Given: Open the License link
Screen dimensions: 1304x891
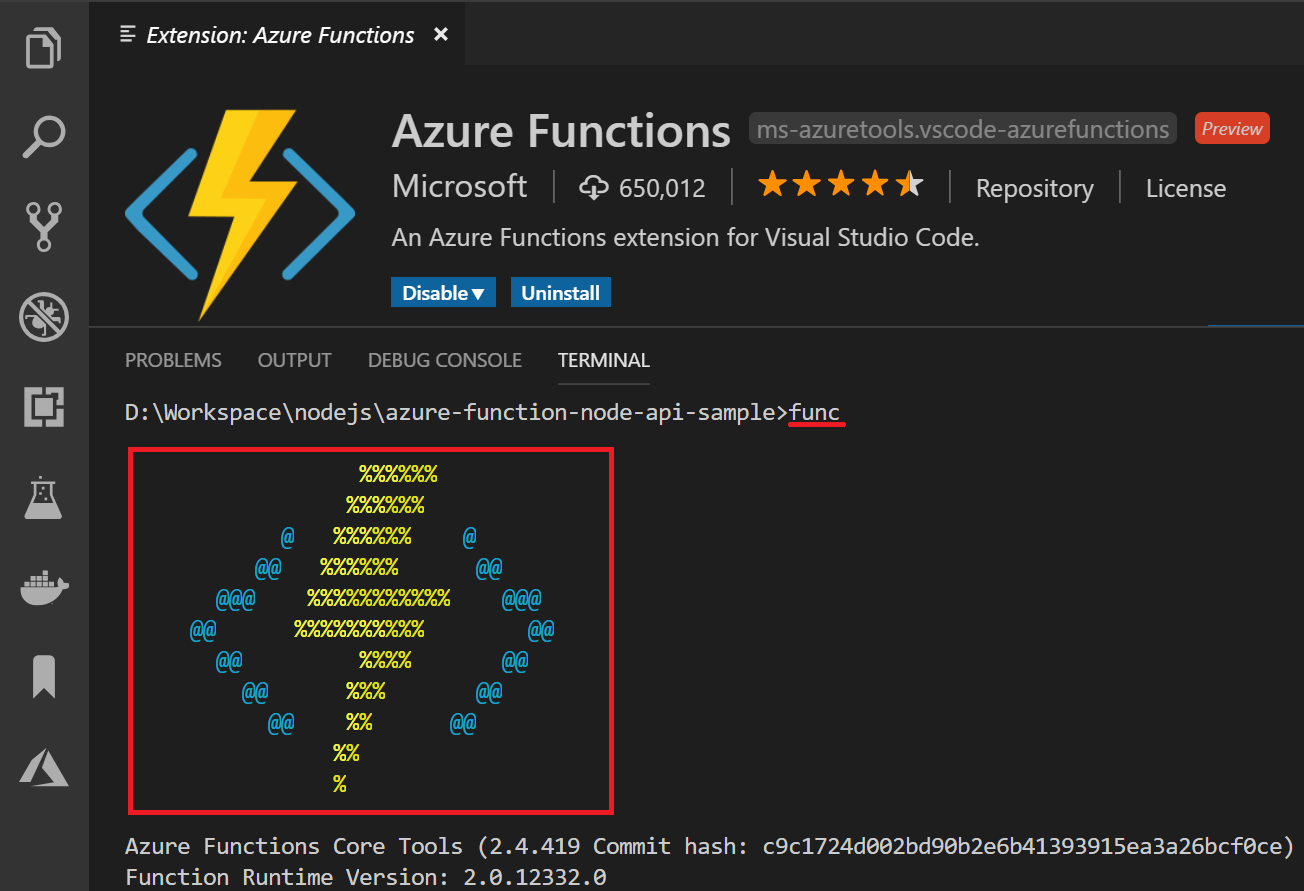Looking at the screenshot, I should (1186, 188).
